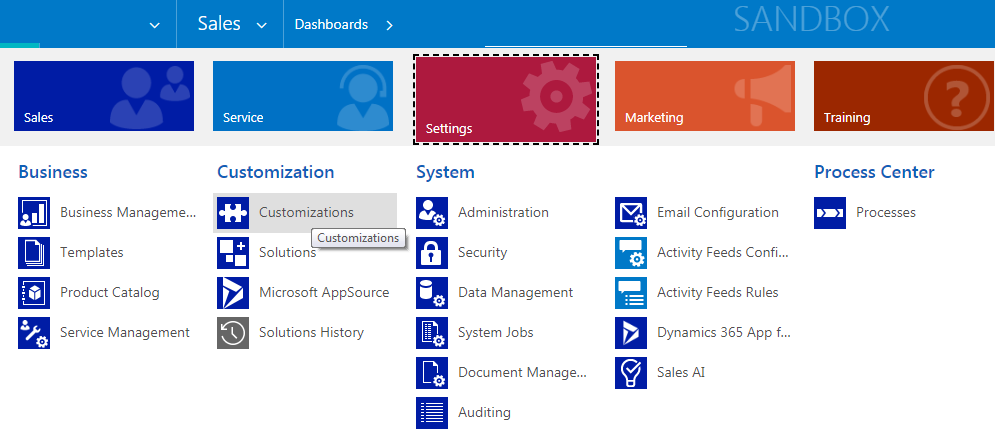Open the Data Management database icon
The image size is (995, 439).
pos(432,293)
